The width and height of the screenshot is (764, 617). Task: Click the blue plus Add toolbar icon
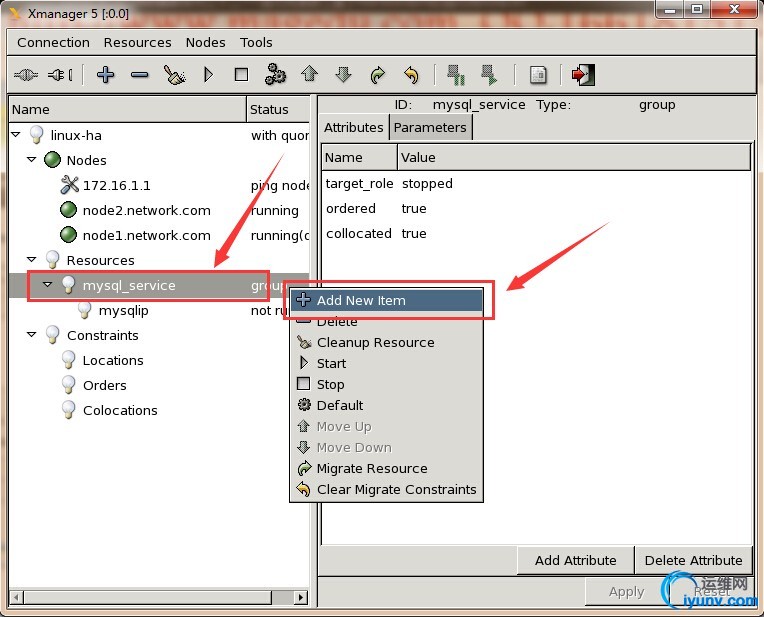[x=105, y=75]
